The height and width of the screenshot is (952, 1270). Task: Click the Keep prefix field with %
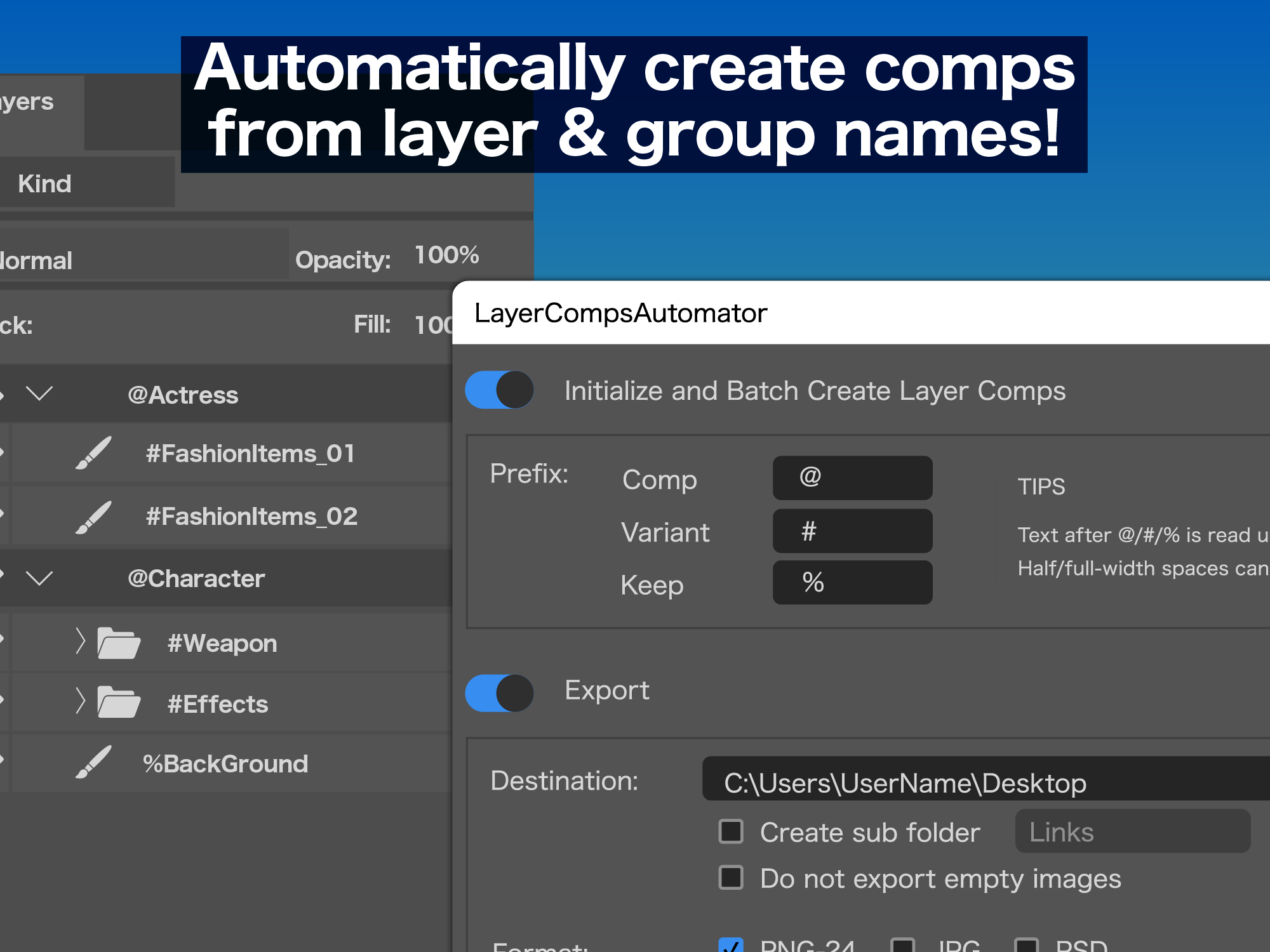852,583
